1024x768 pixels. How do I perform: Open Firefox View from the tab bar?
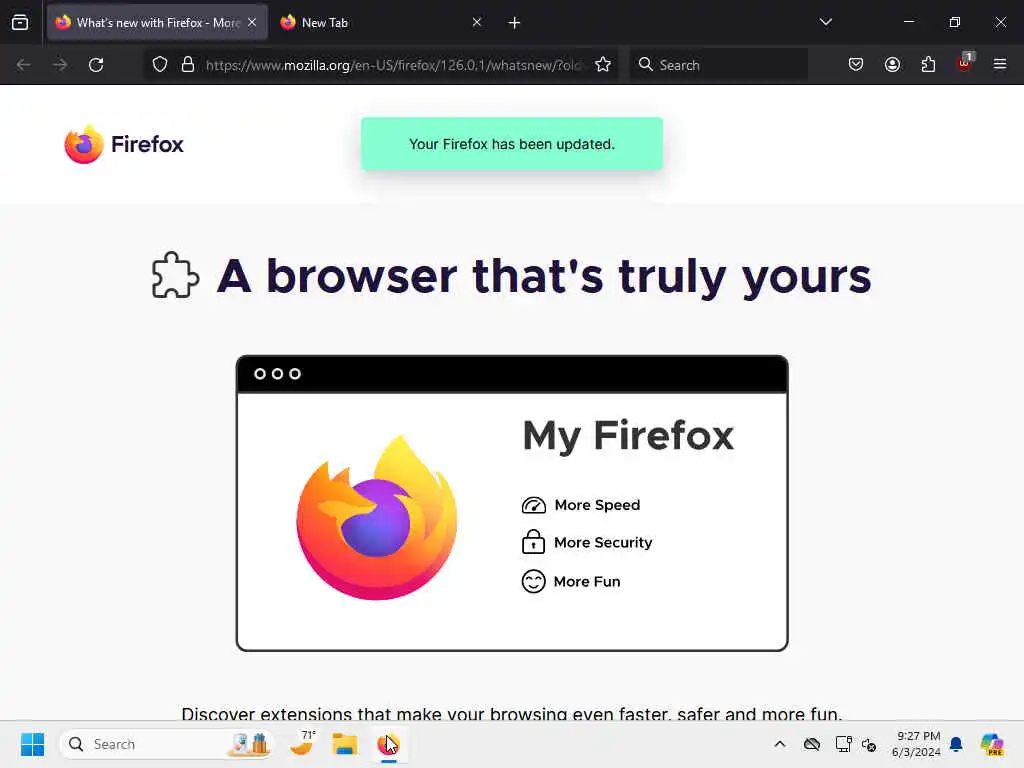click(20, 23)
